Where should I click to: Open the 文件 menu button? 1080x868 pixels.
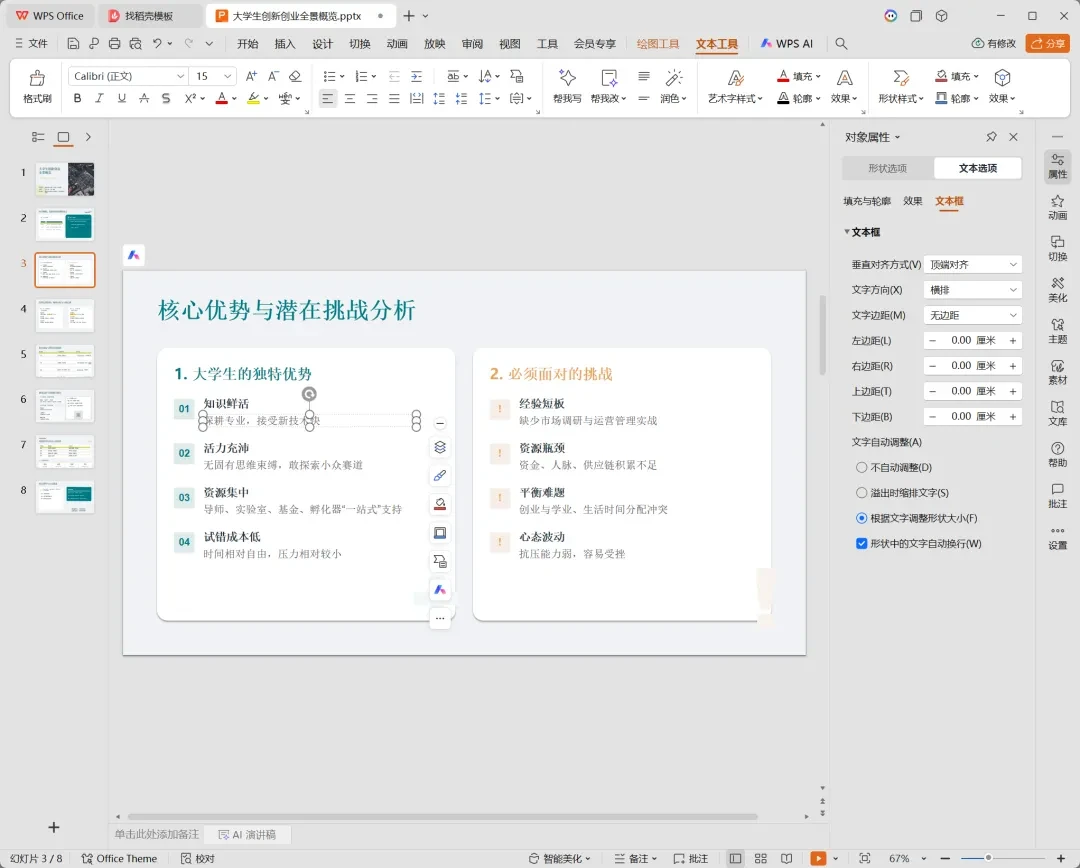[x=31, y=43]
